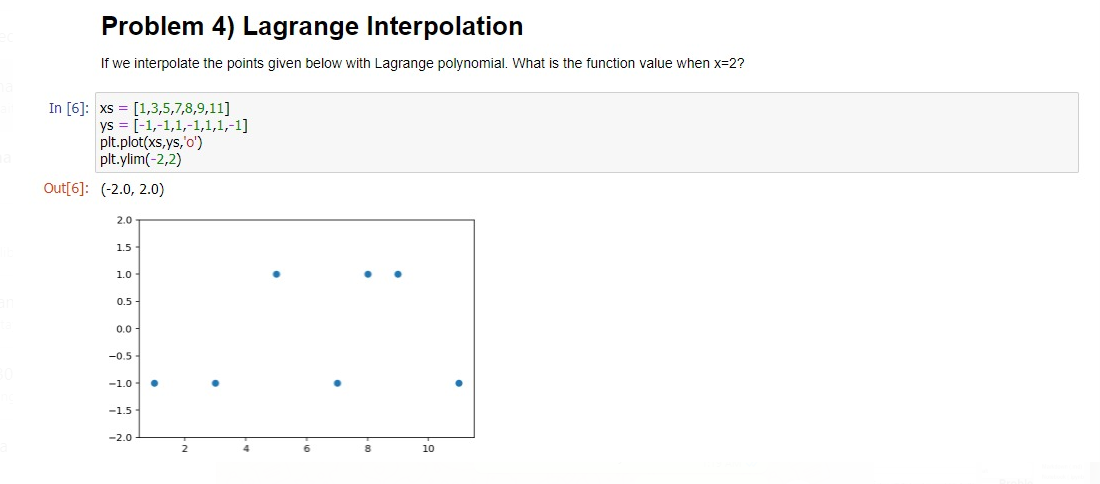Click the Problem 4 Lagrange Interpolation heading

(311, 27)
